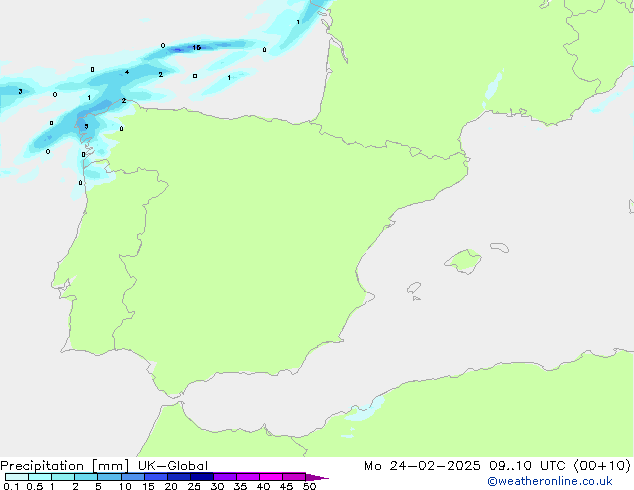Click Ibiza island outline on map
Screen dimensions: 634x490
point(414,288)
